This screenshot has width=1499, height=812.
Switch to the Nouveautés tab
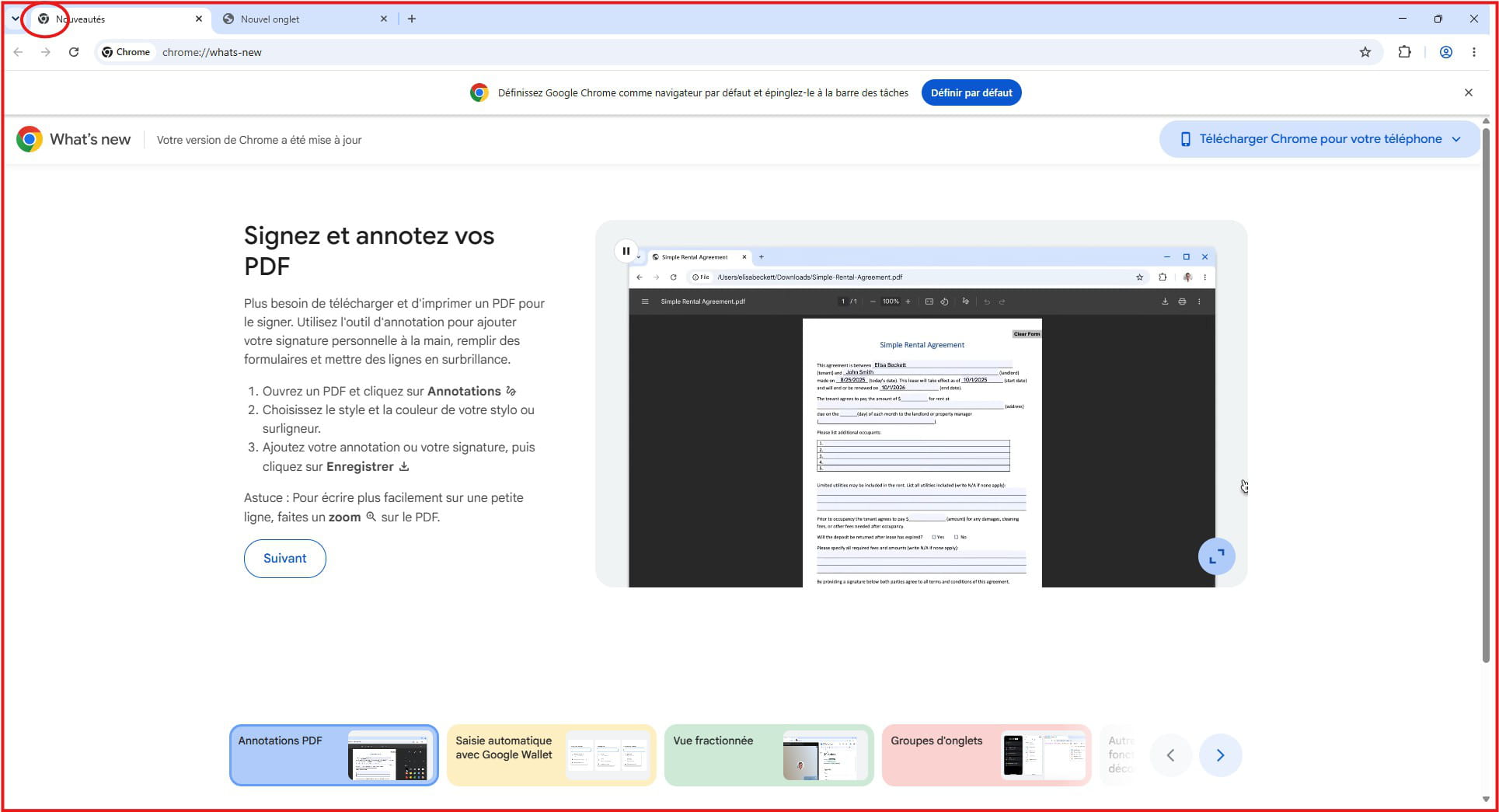[120, 19]
